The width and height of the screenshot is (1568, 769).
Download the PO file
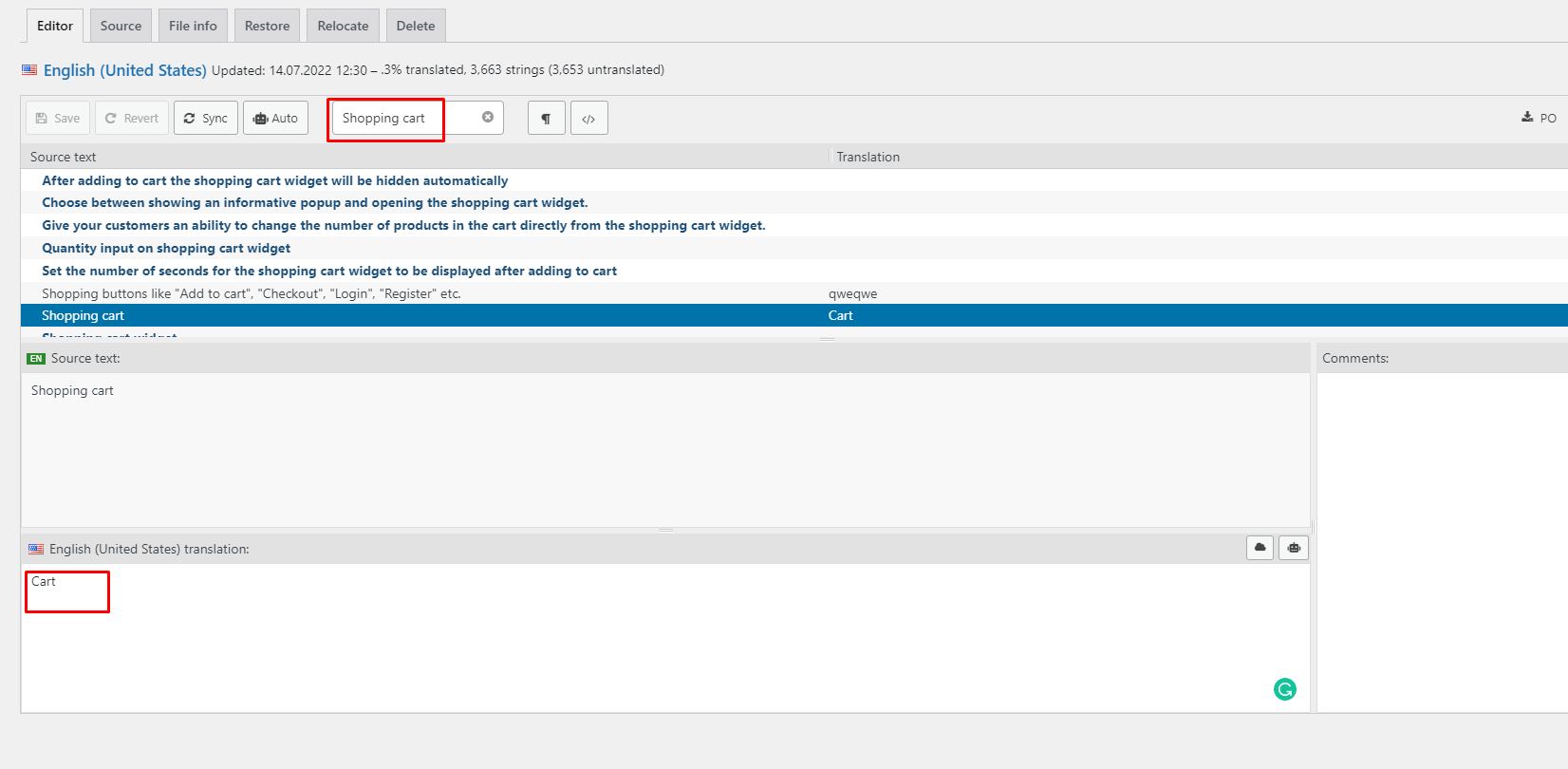pos(1539,118)
